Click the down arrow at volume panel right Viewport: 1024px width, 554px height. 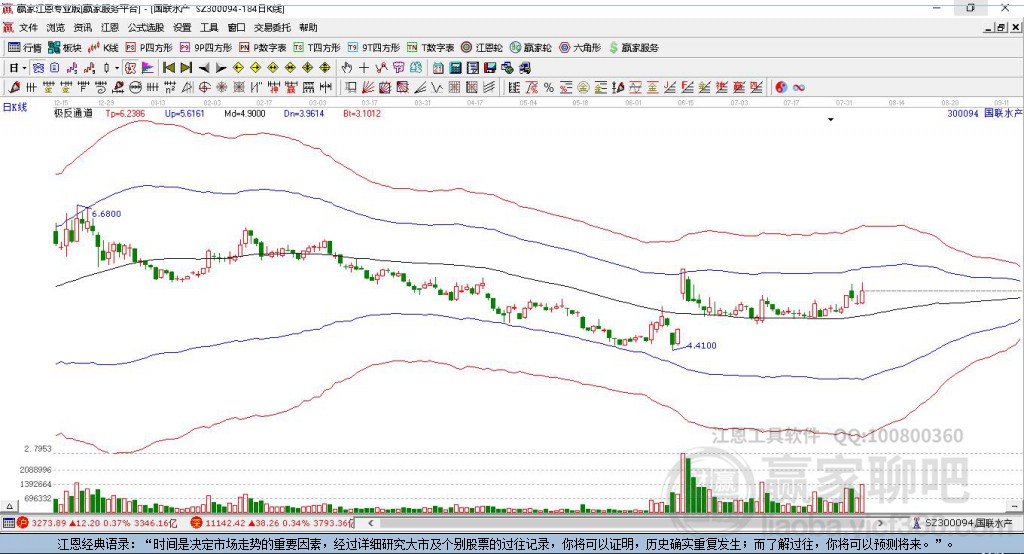1015,506
